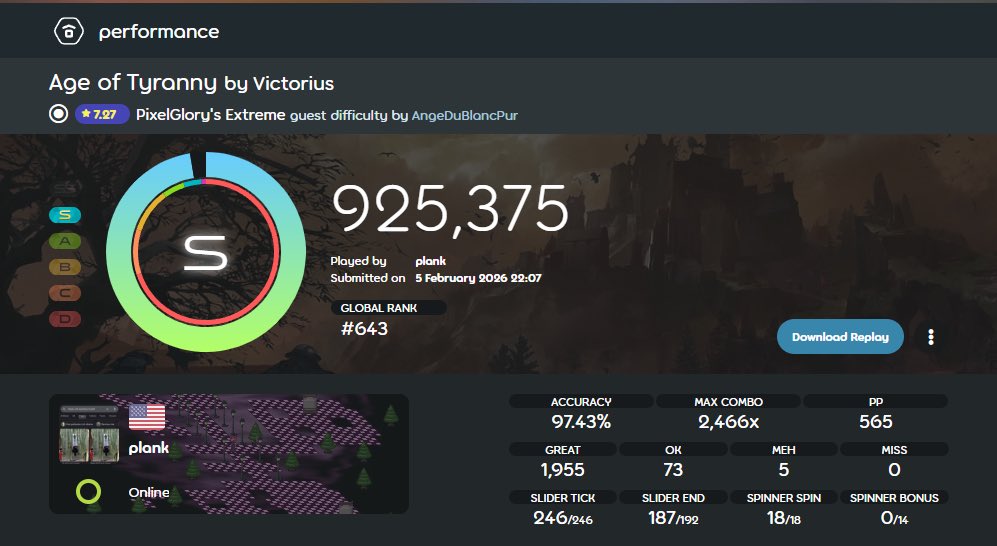997x546 pixels.
Task: Select the B rank badge
Action: pyautogui.click(x=65, y=267)
